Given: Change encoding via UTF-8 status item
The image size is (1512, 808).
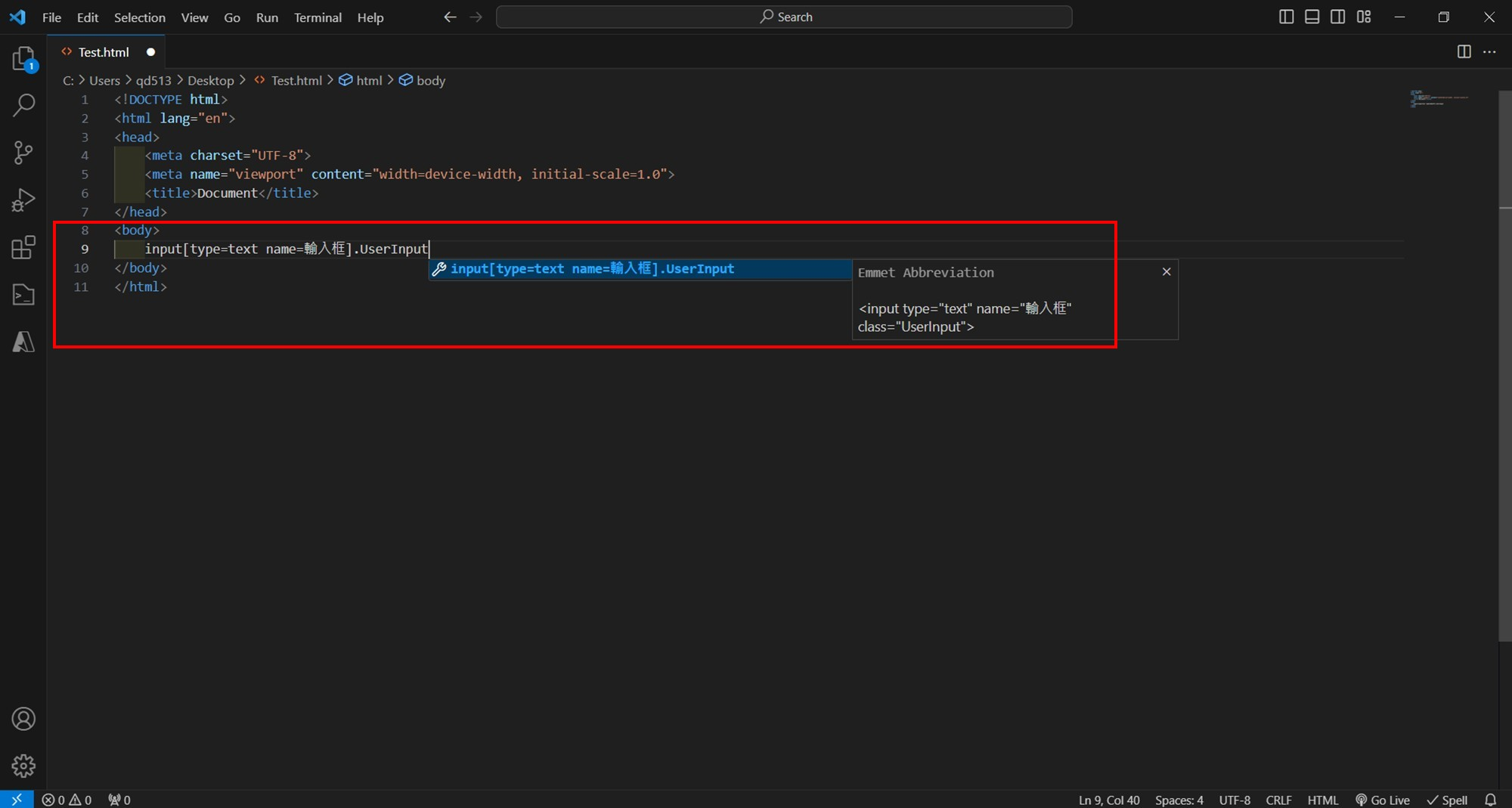Looking at the screenshot, I should point(1235,800).
